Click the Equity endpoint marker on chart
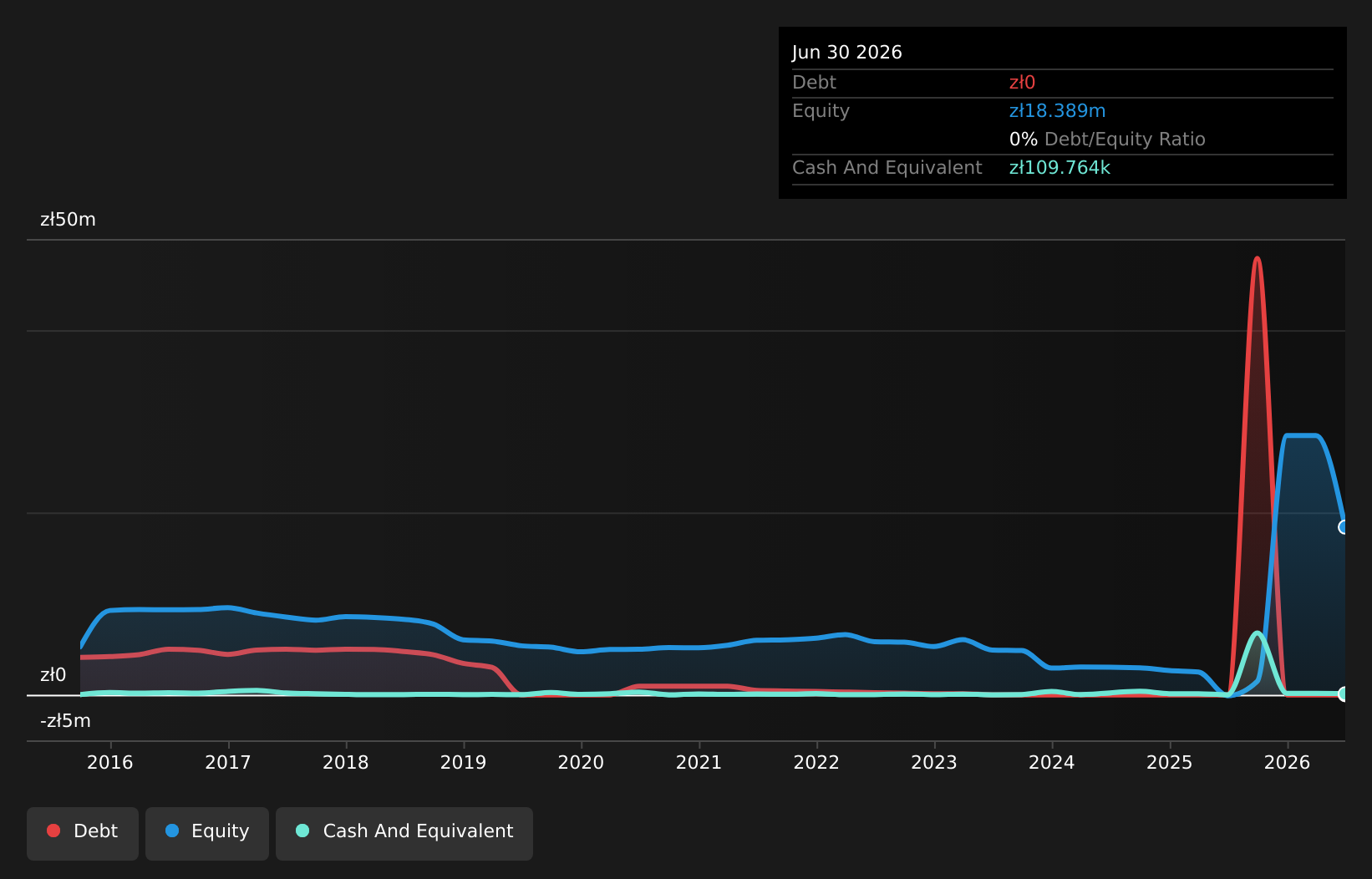This screenshot has width=1372, height=879. click(1344, 527)
